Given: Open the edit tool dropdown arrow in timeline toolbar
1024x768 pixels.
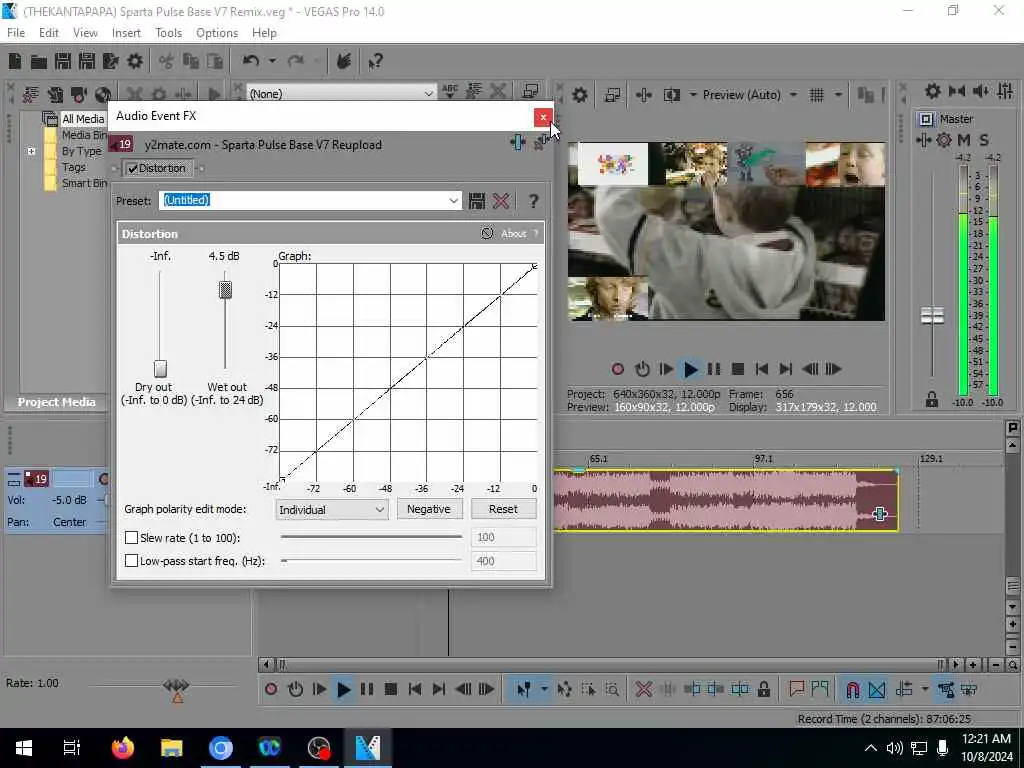Looking at the screenshot, I should click(543, 689).
